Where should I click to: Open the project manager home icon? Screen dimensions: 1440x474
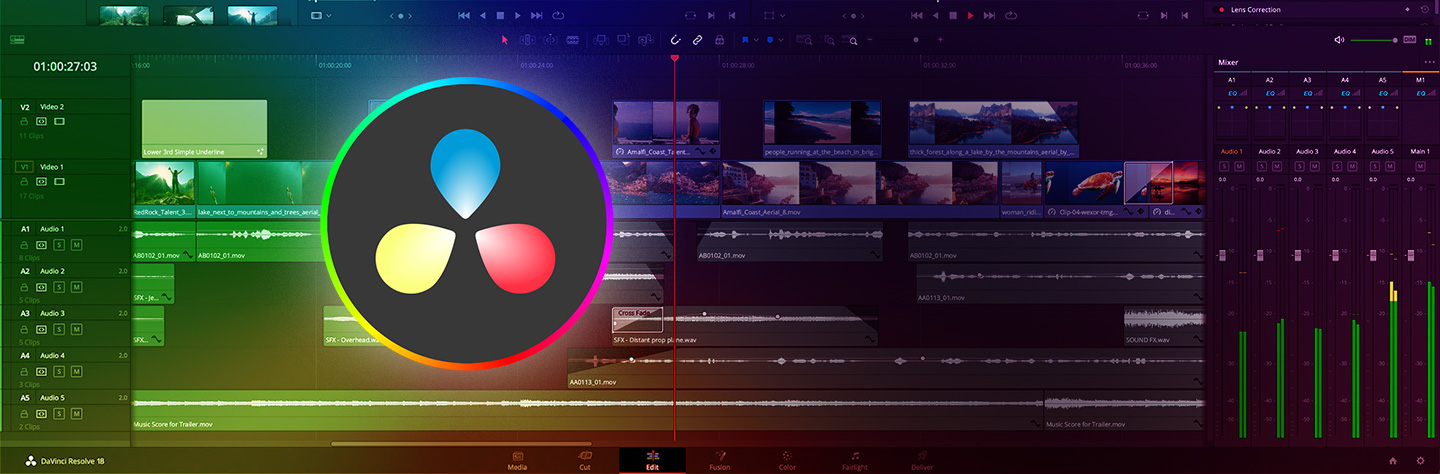[1393, 461]
